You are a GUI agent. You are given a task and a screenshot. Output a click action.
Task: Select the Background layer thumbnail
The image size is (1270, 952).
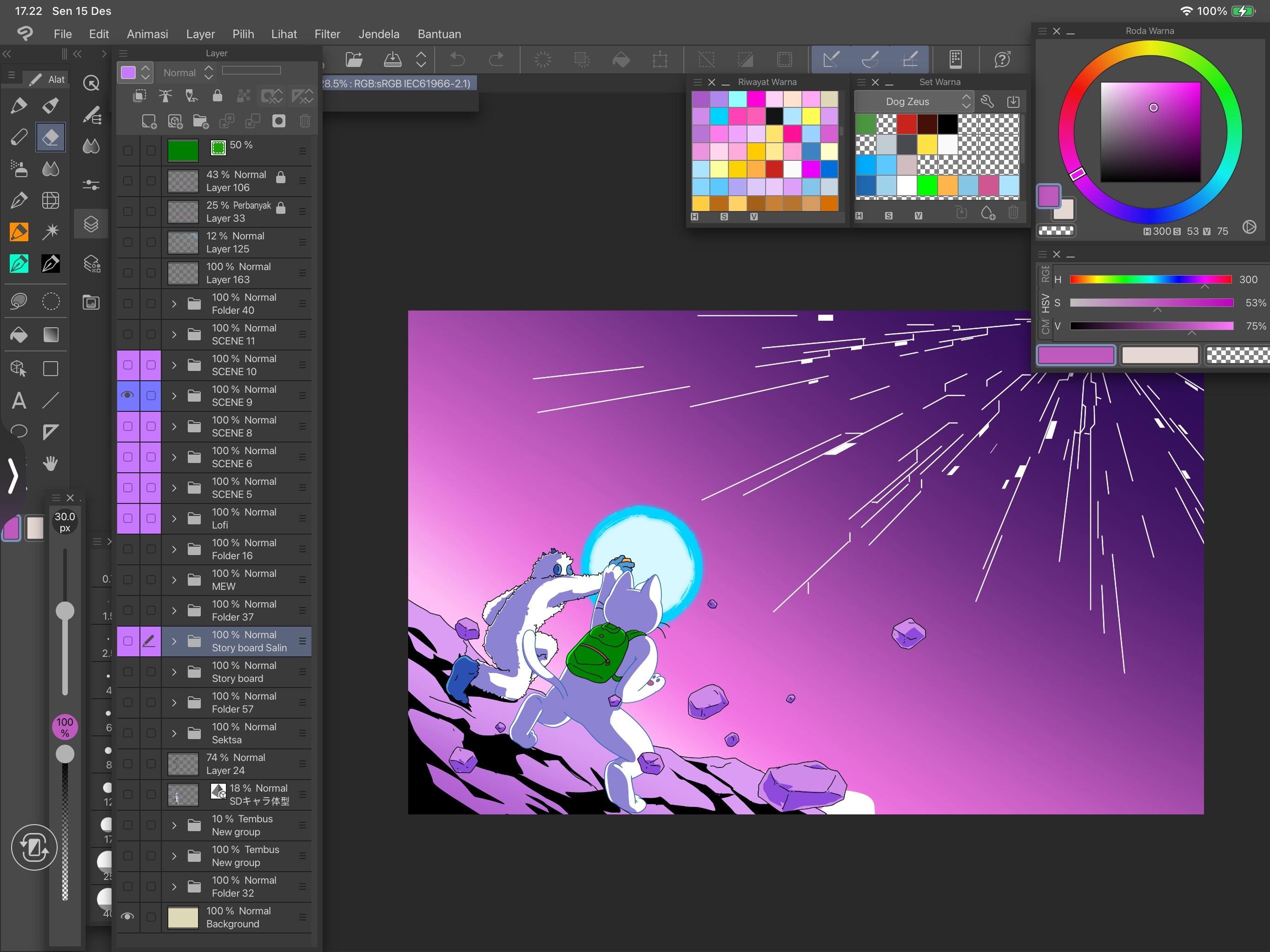tap(183, 917)
